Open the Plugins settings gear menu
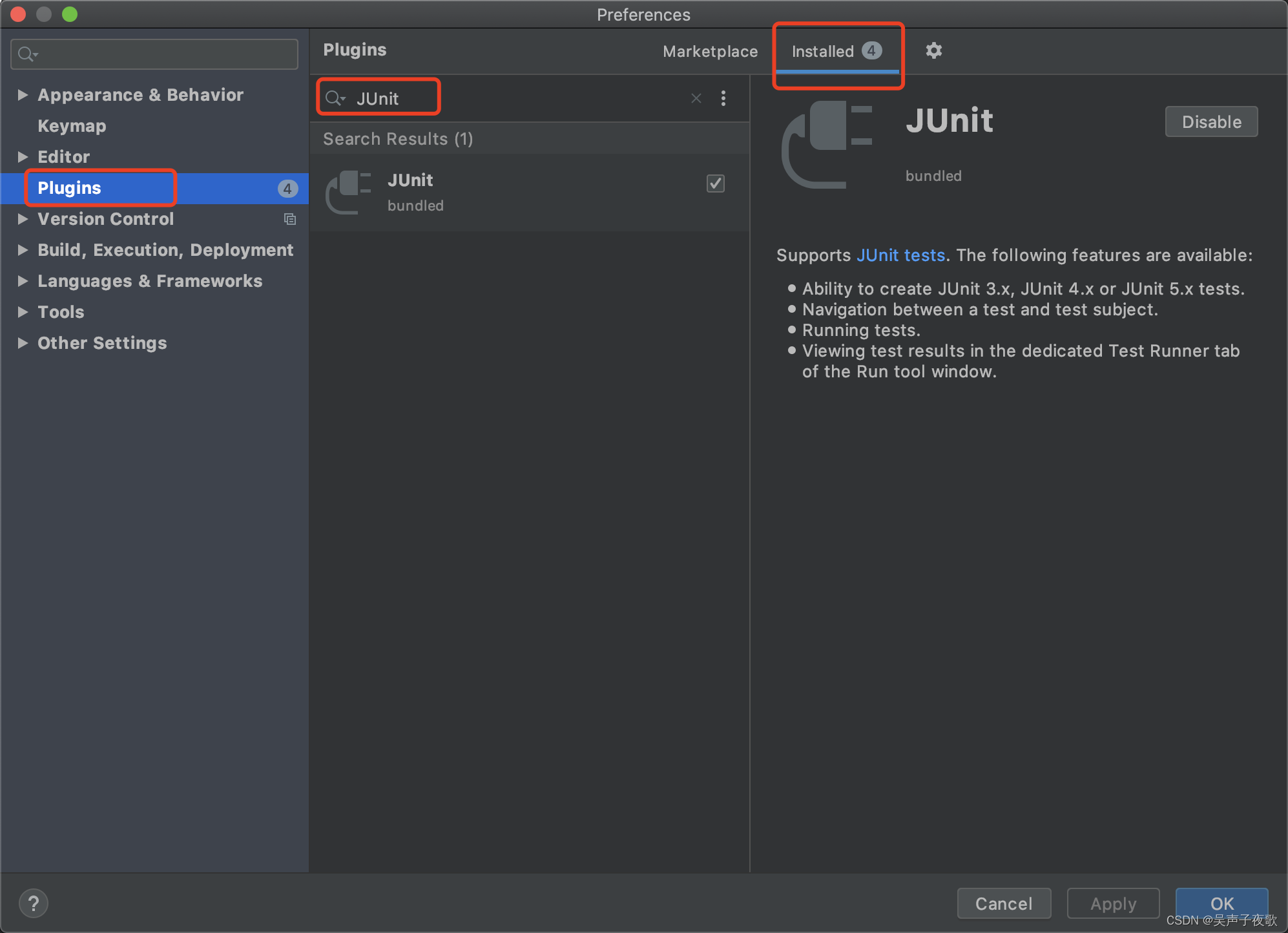 click(934, 50)
